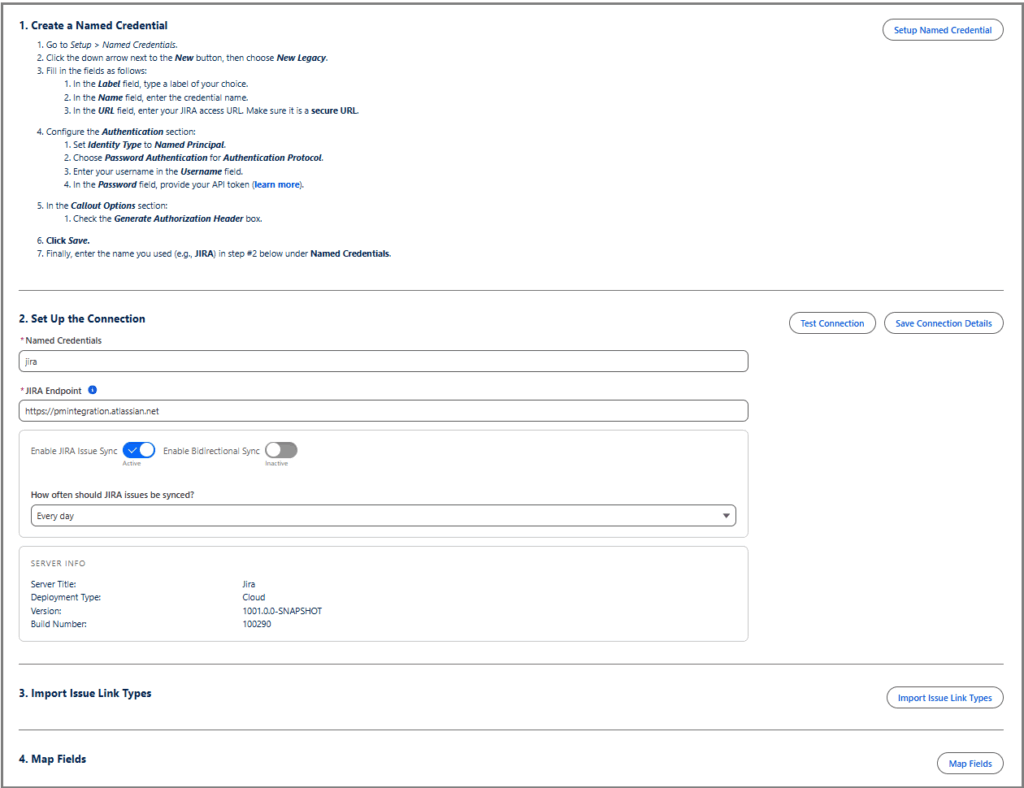
Task: Click the build number value 100290
Action: (257, 624)
